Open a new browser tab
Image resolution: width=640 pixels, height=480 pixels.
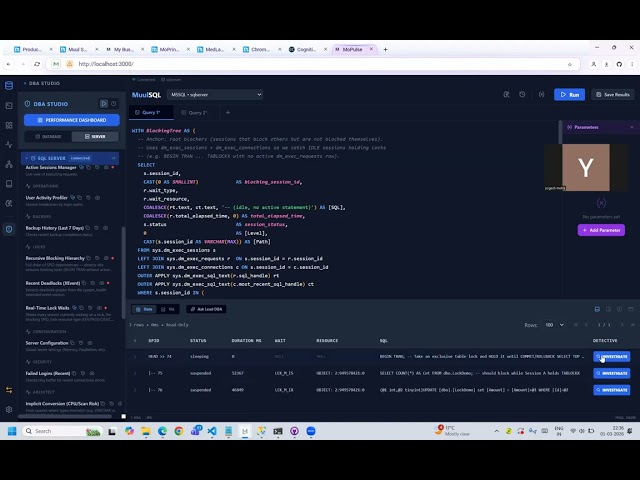pyautogui.click(x=385, y=49)
